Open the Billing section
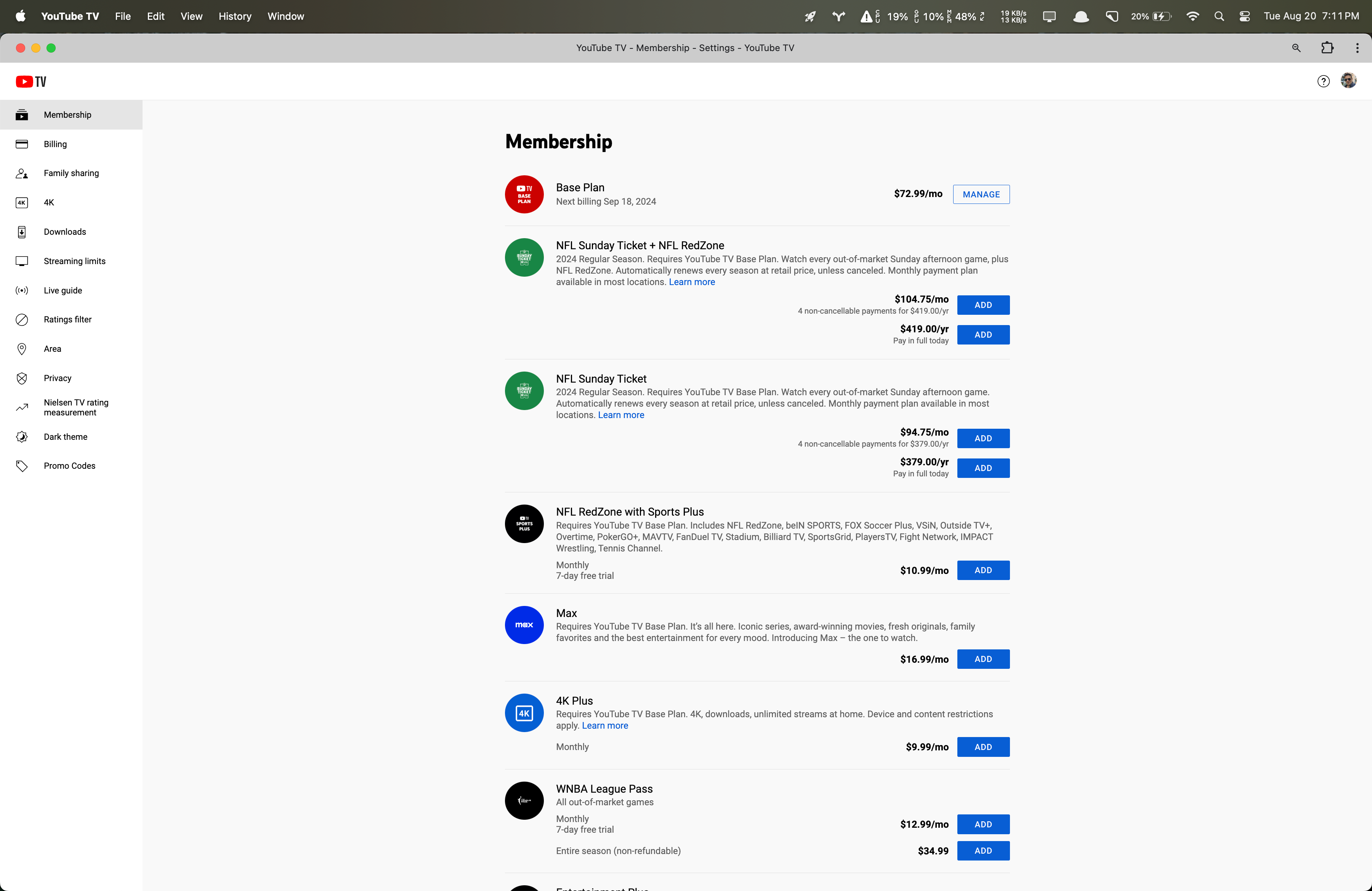The height and width of the screenshot is (891, 1372). click(x=55, y=144)
